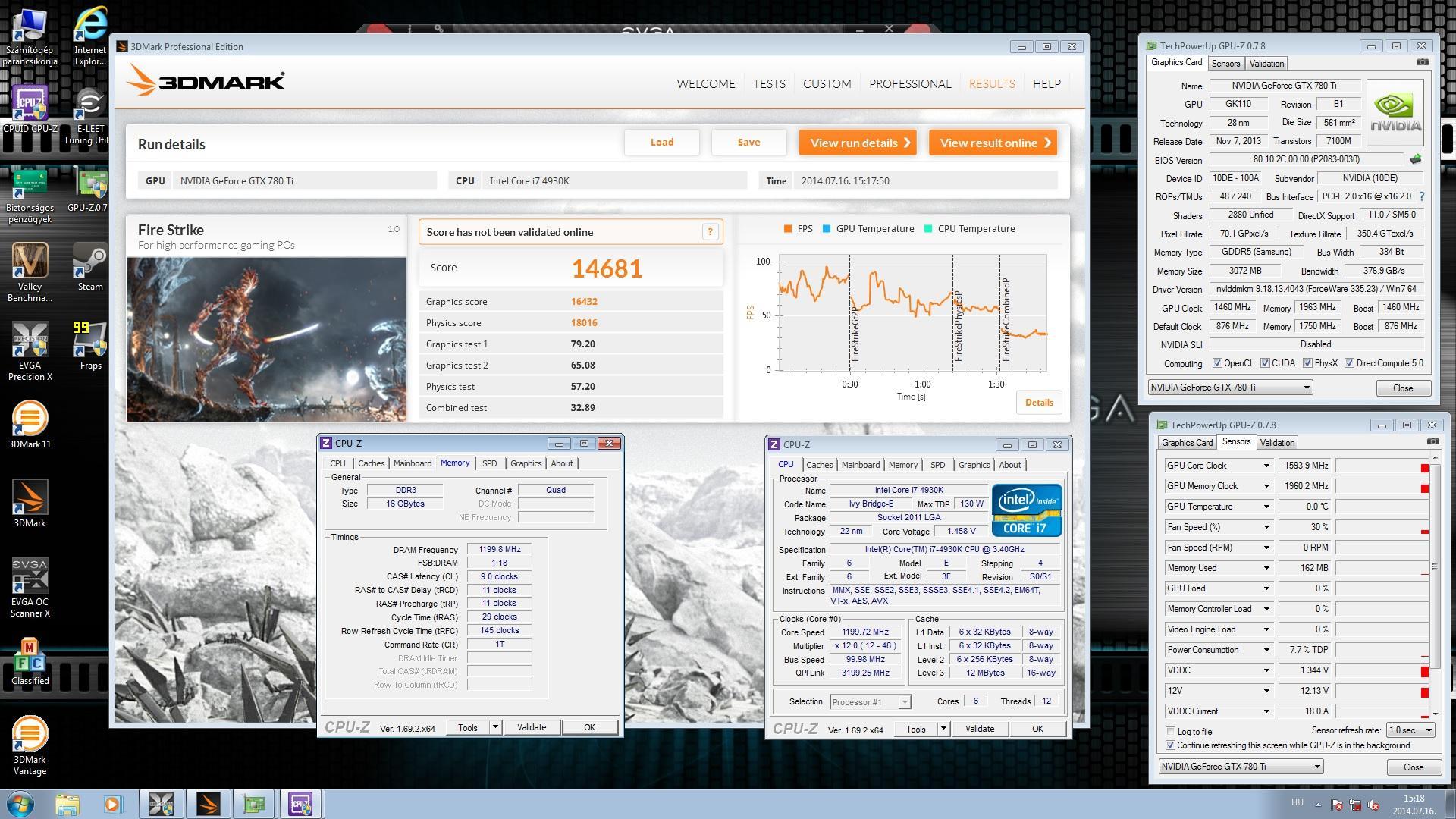Click Bus Interface question mark in GPU-Z
This screenshot has height=819, width=1456.
pos(1421,196)
